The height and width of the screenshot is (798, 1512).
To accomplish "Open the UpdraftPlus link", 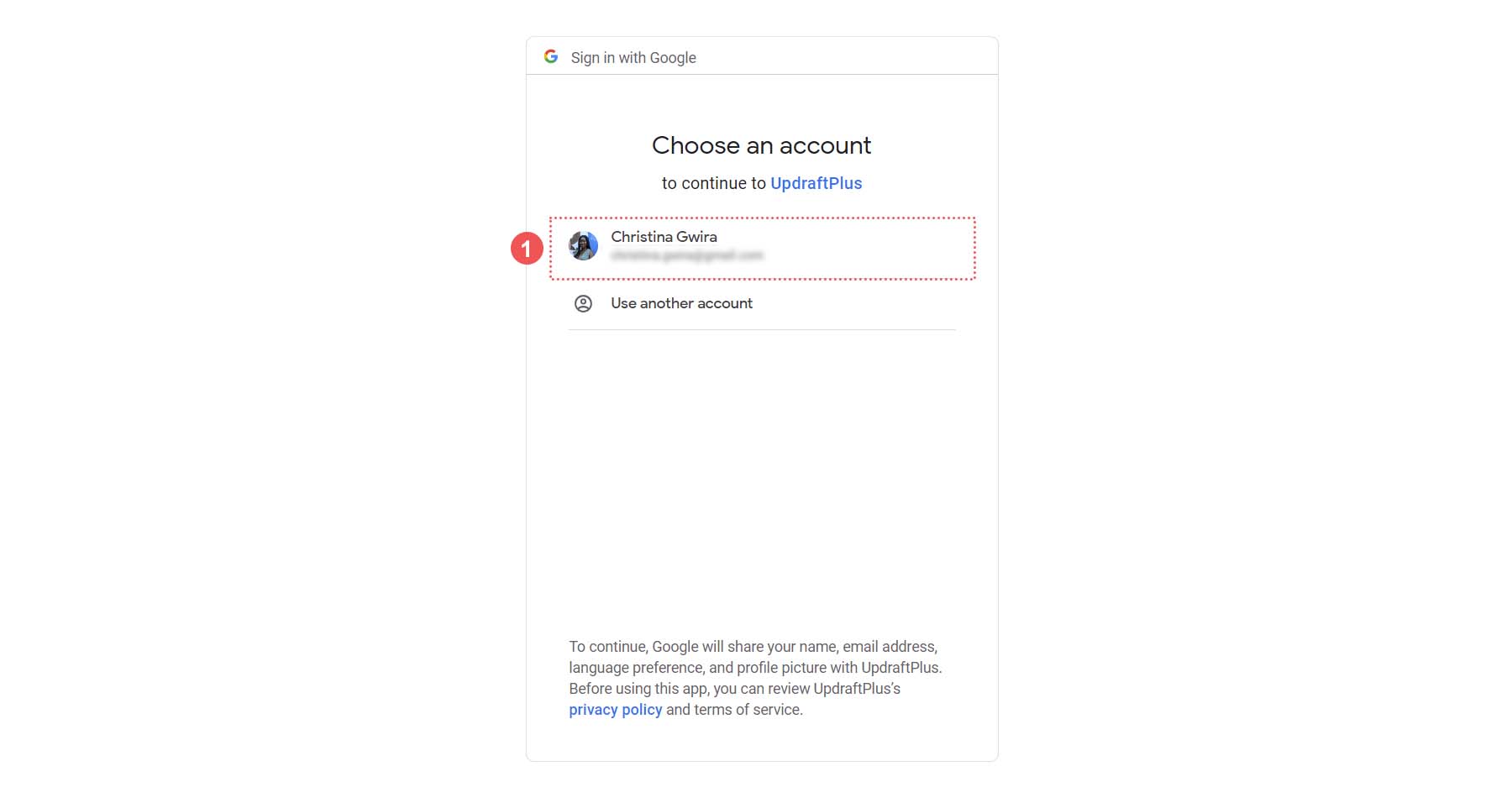I will (816, 182).
